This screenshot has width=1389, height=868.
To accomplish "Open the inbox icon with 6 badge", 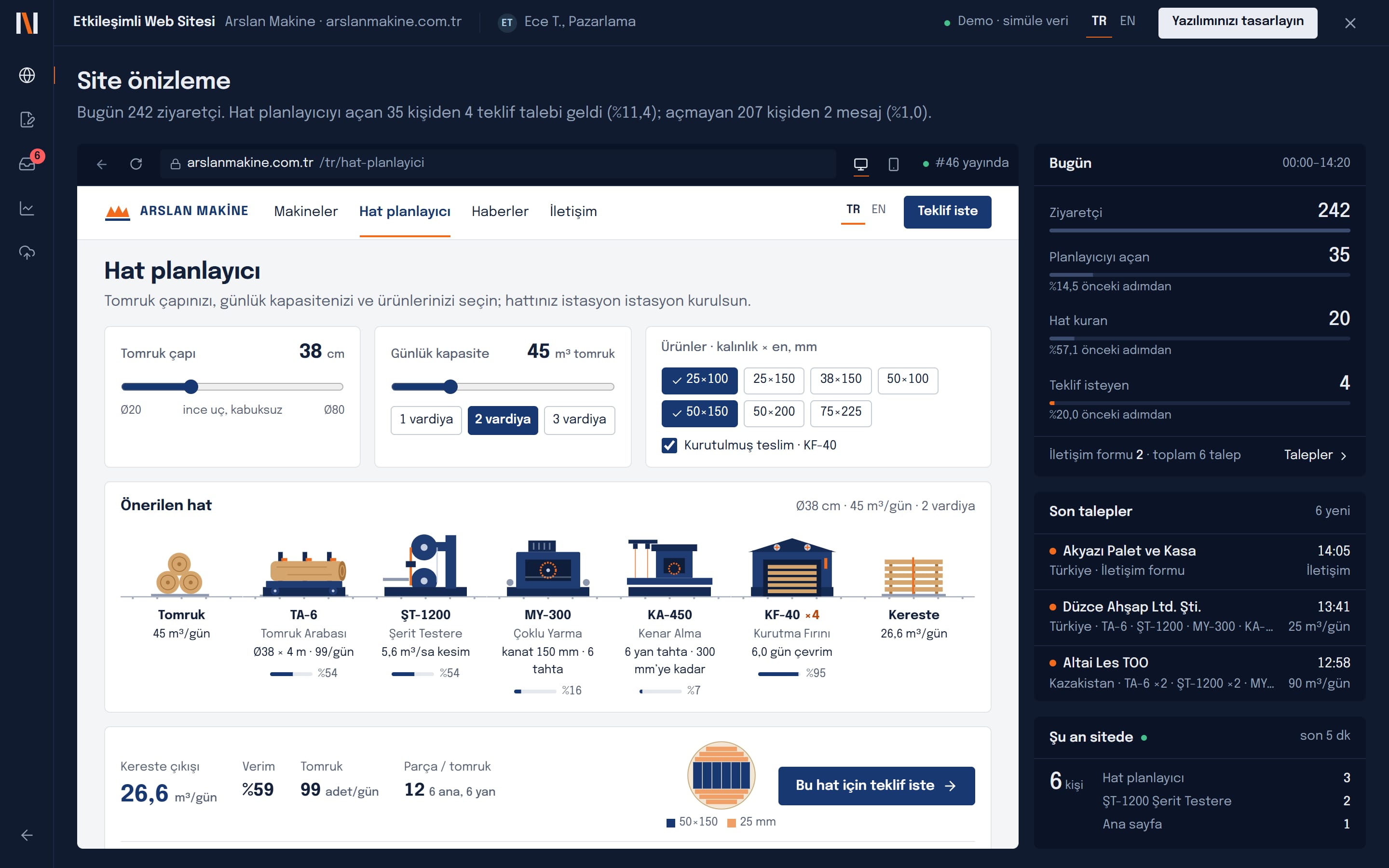I will point(27,163).
